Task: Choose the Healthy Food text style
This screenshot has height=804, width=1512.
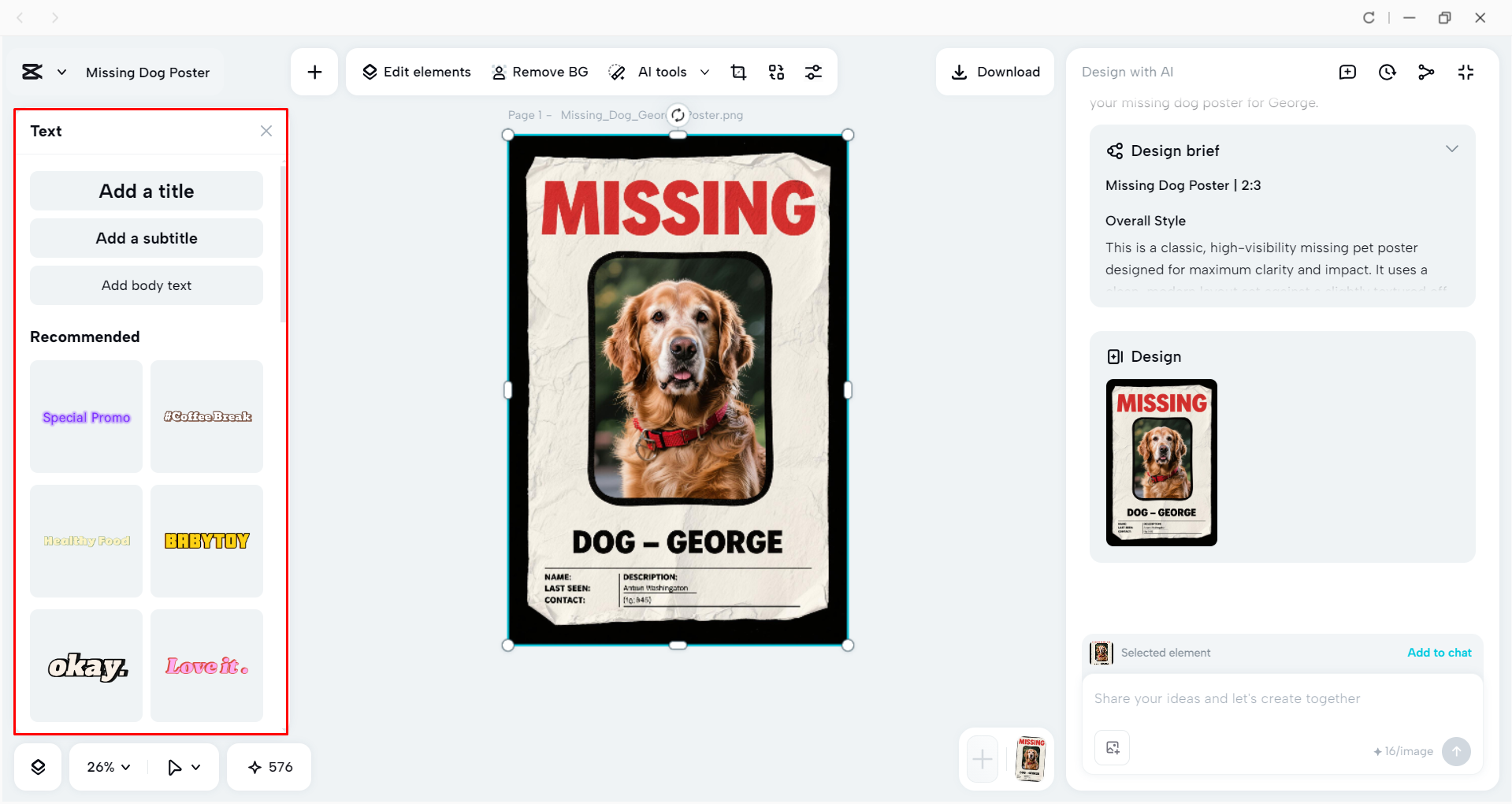Action: pos(87,541)
